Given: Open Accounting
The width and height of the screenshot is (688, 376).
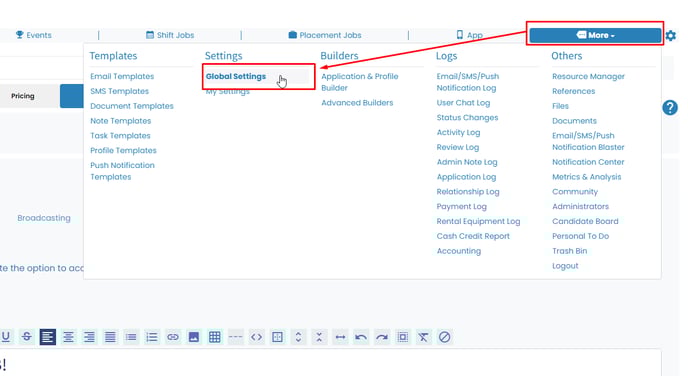Looking at the screenshot, I should (x=459, y=251).
